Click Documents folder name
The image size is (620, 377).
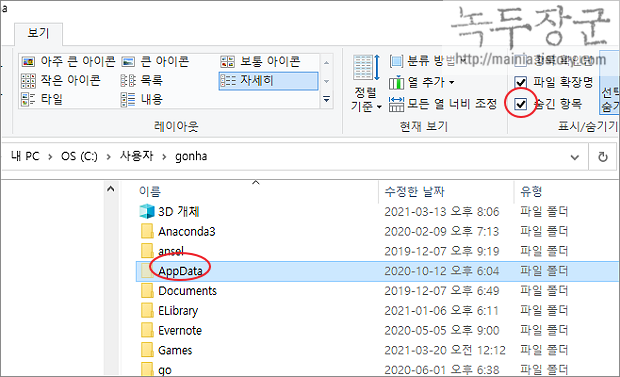(x=187, y=291)
